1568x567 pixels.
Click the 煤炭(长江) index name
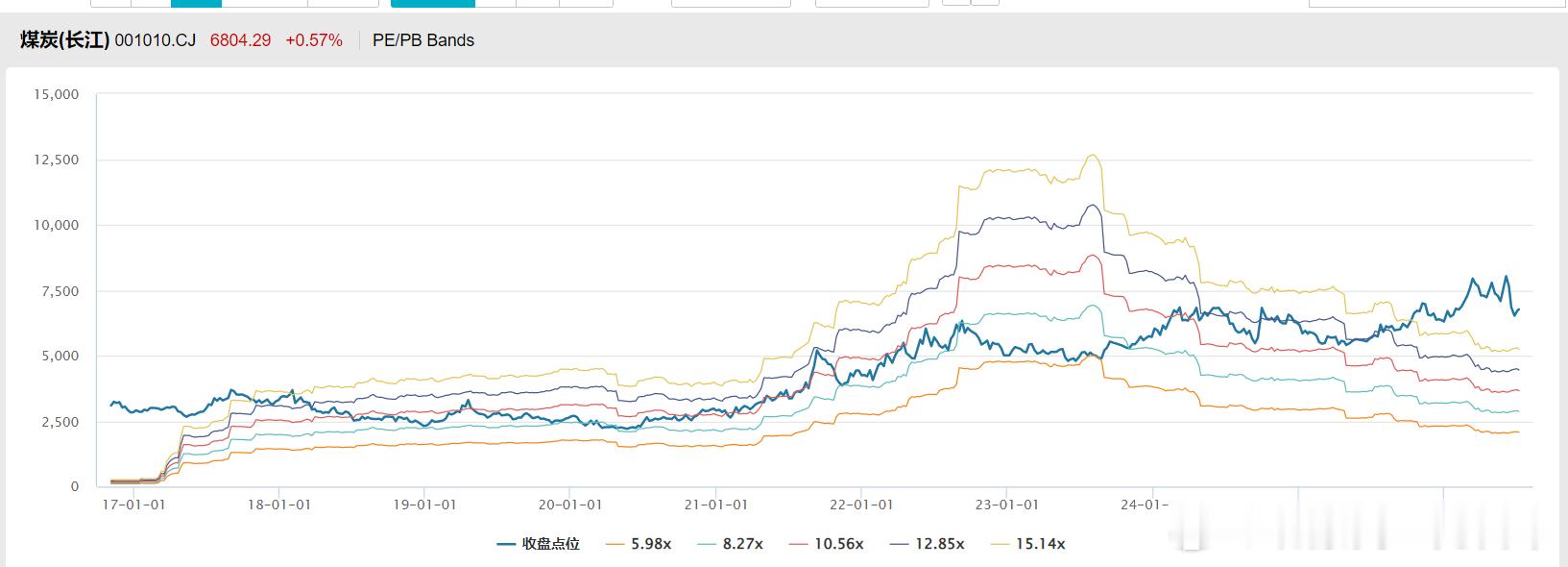coord(64,40)
